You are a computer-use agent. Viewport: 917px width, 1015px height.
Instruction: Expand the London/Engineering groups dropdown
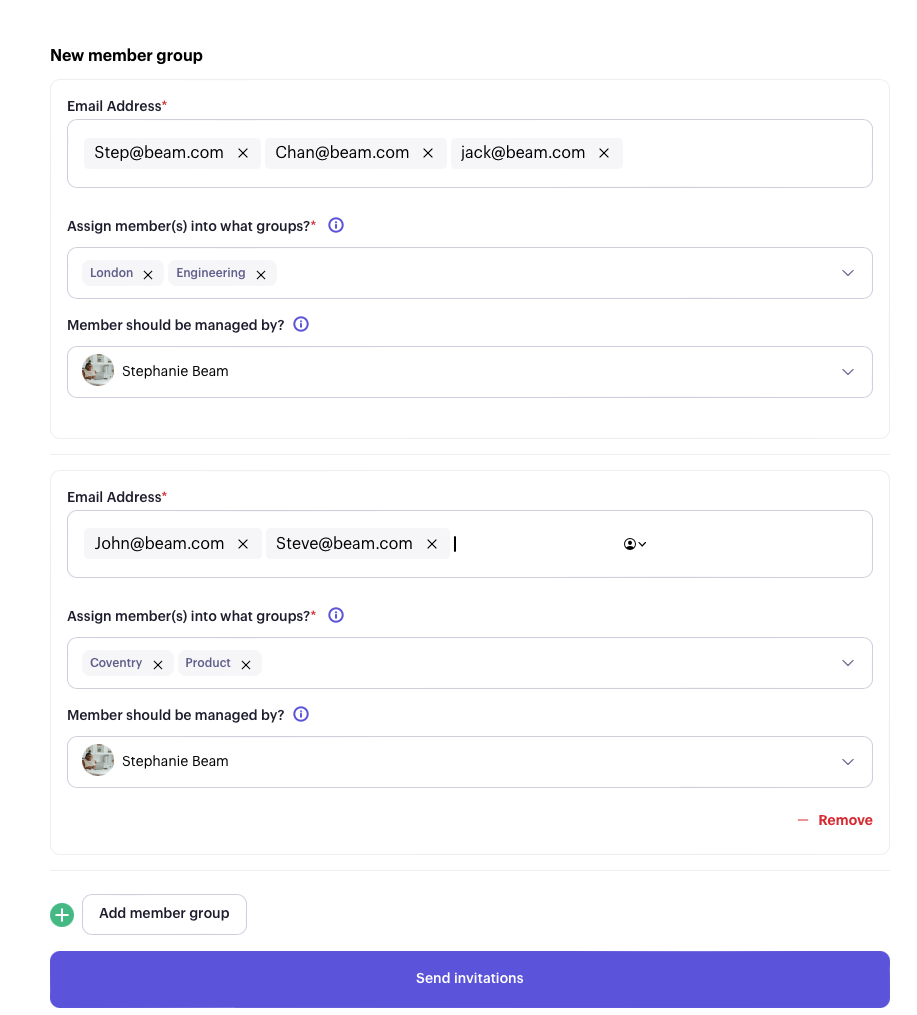(848, 273)
